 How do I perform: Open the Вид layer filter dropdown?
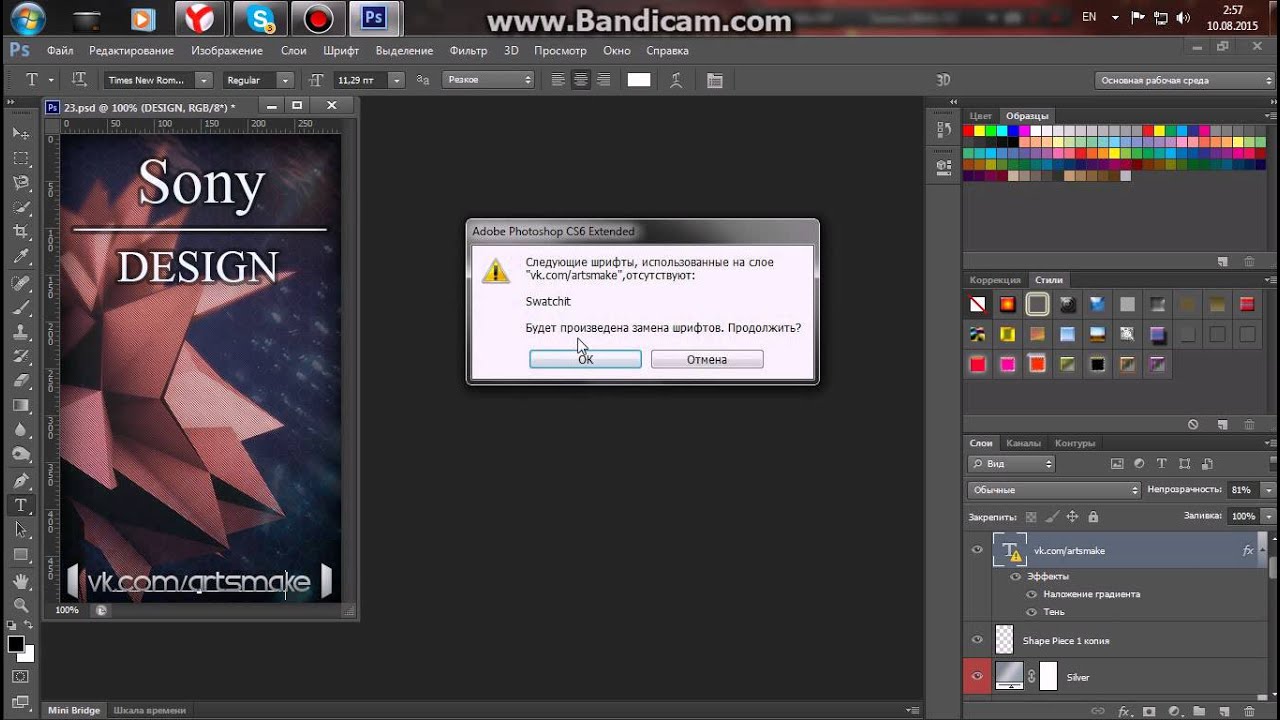1011,464
